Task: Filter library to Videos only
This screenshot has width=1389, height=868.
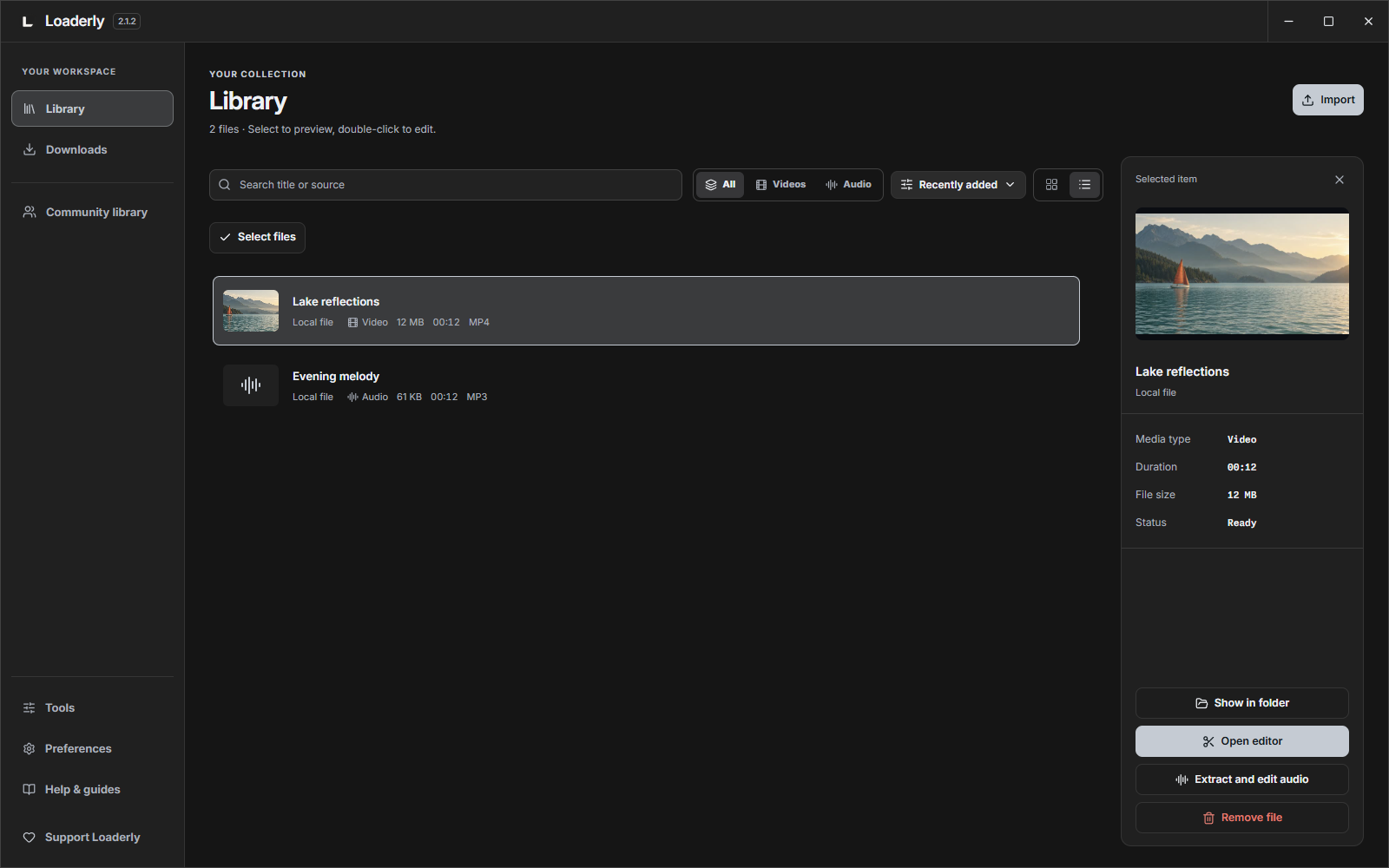Action: point(780,185)
